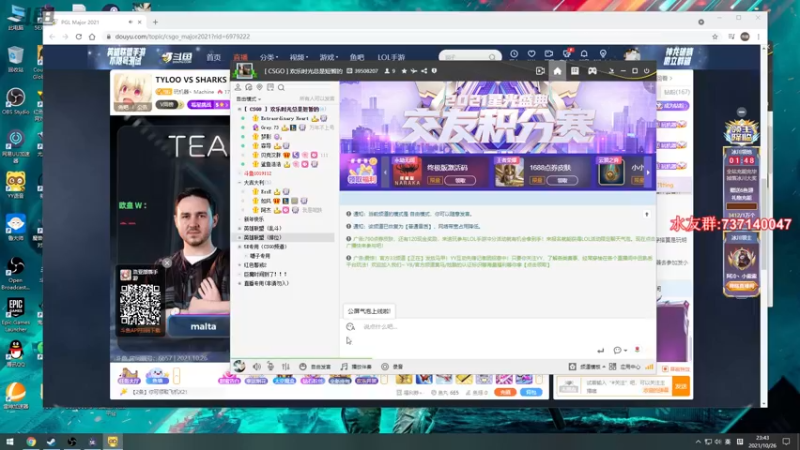Viewport: 800px width, 450px height.
Task: Expand the 英雄联盟(乱斗) channel
Action: pos(239,228)
